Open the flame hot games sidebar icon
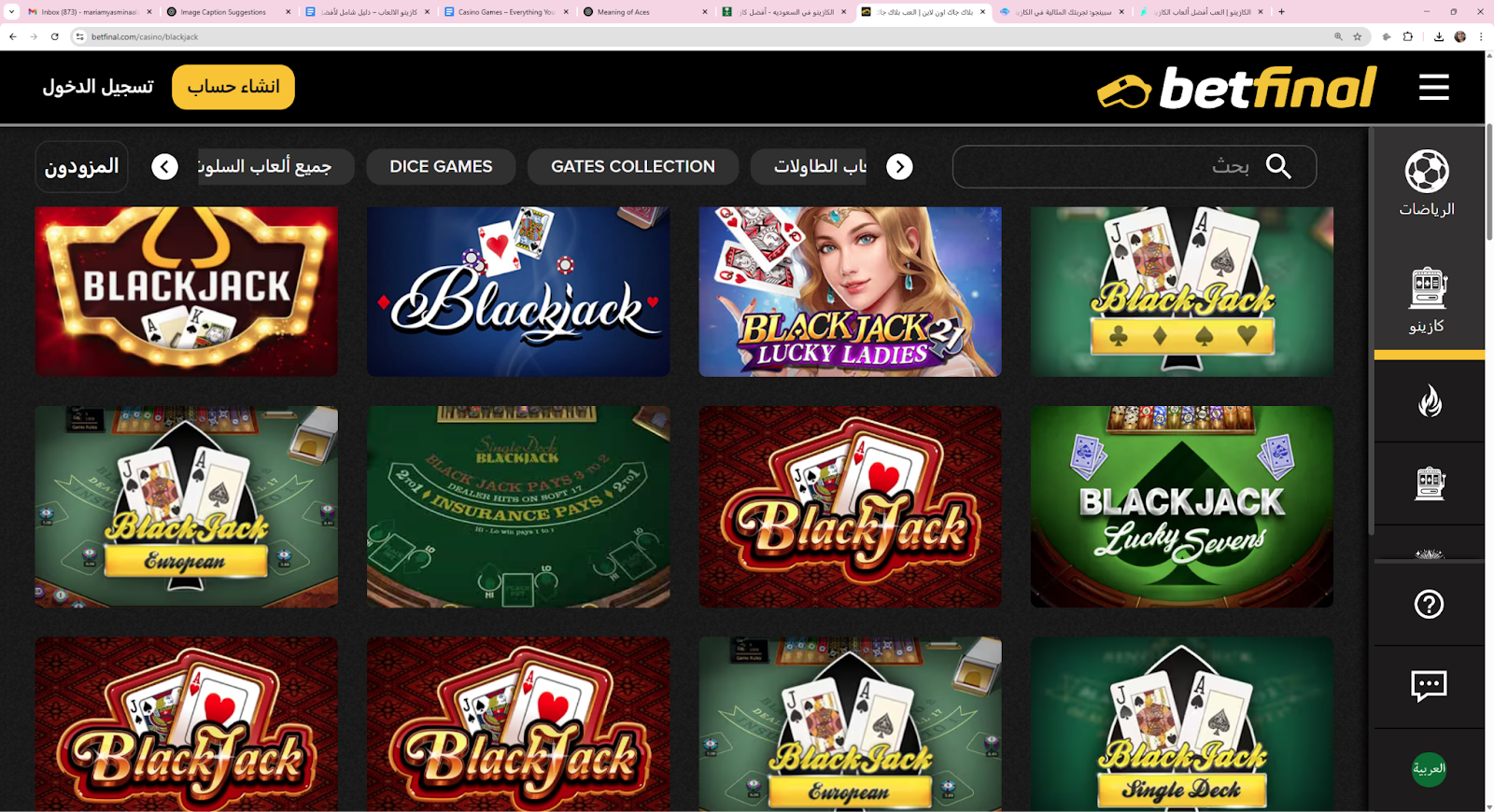This screenshot has width=1494, height=812. click(1430, 401)
